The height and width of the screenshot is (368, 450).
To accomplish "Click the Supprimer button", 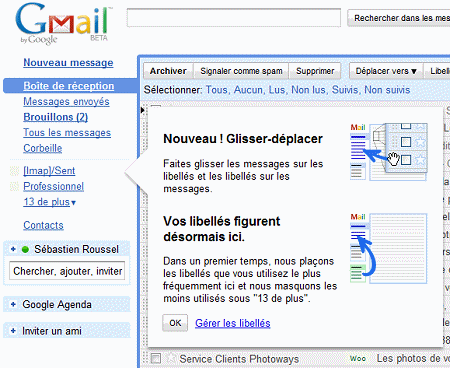I will (x=315, y=71).
